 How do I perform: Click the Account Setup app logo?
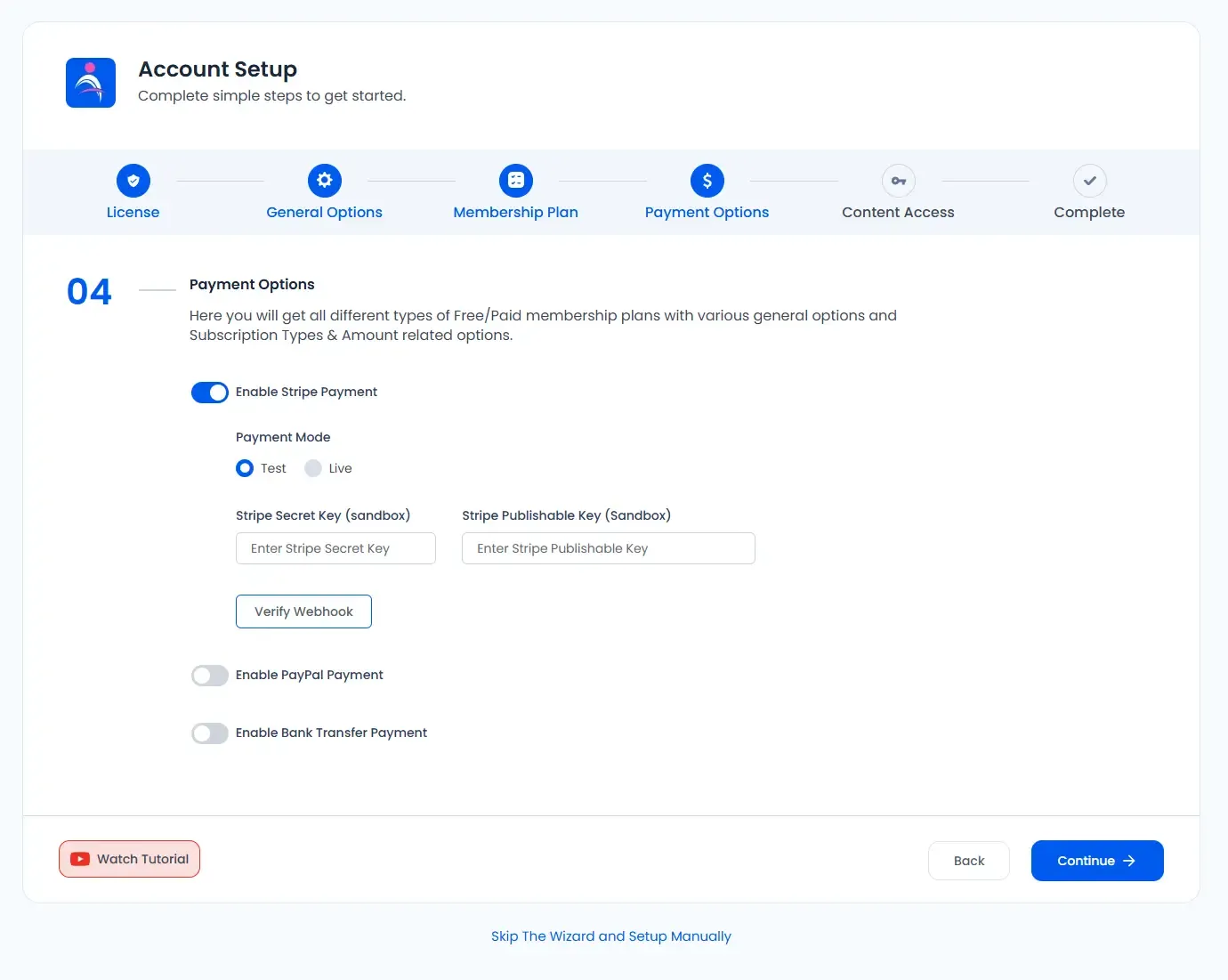pyautogui.click(x=90, y=82)
